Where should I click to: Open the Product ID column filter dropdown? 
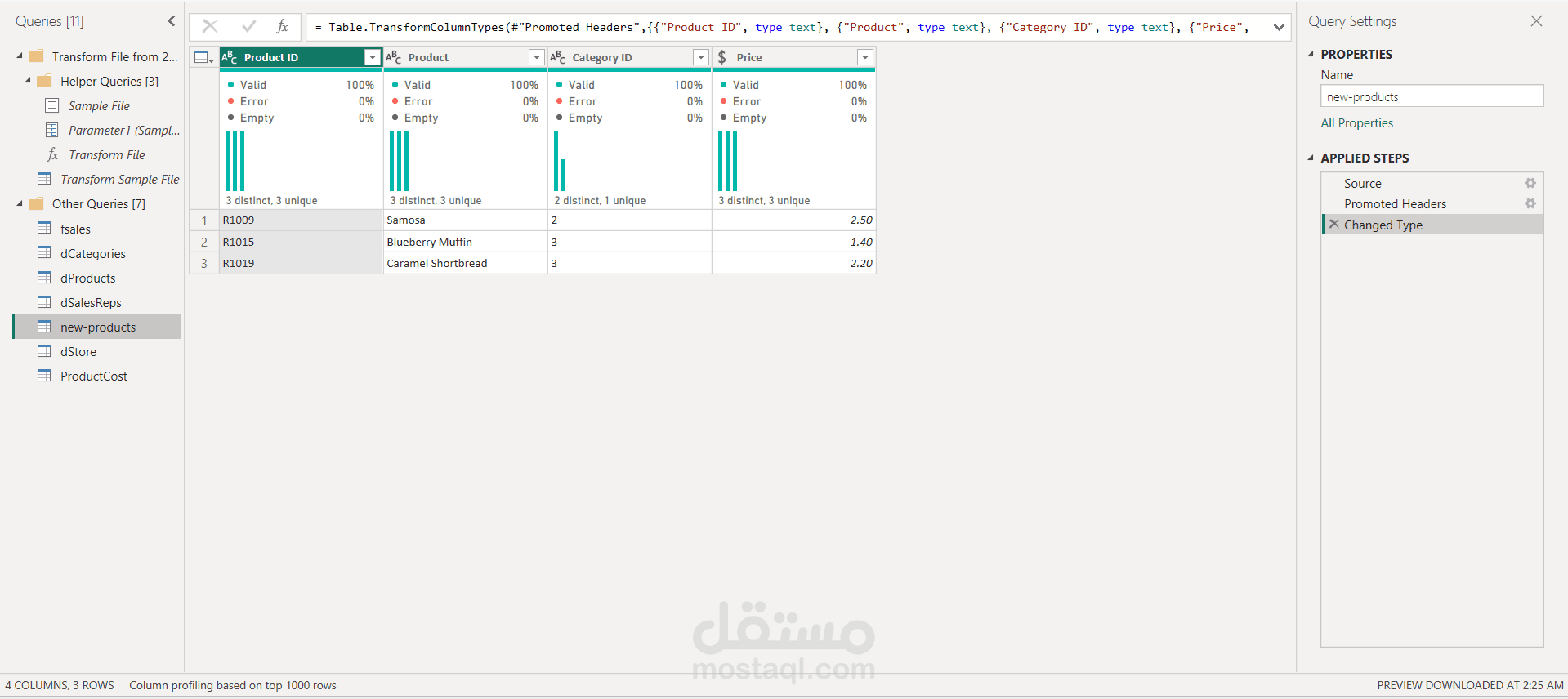coord(373,57)
